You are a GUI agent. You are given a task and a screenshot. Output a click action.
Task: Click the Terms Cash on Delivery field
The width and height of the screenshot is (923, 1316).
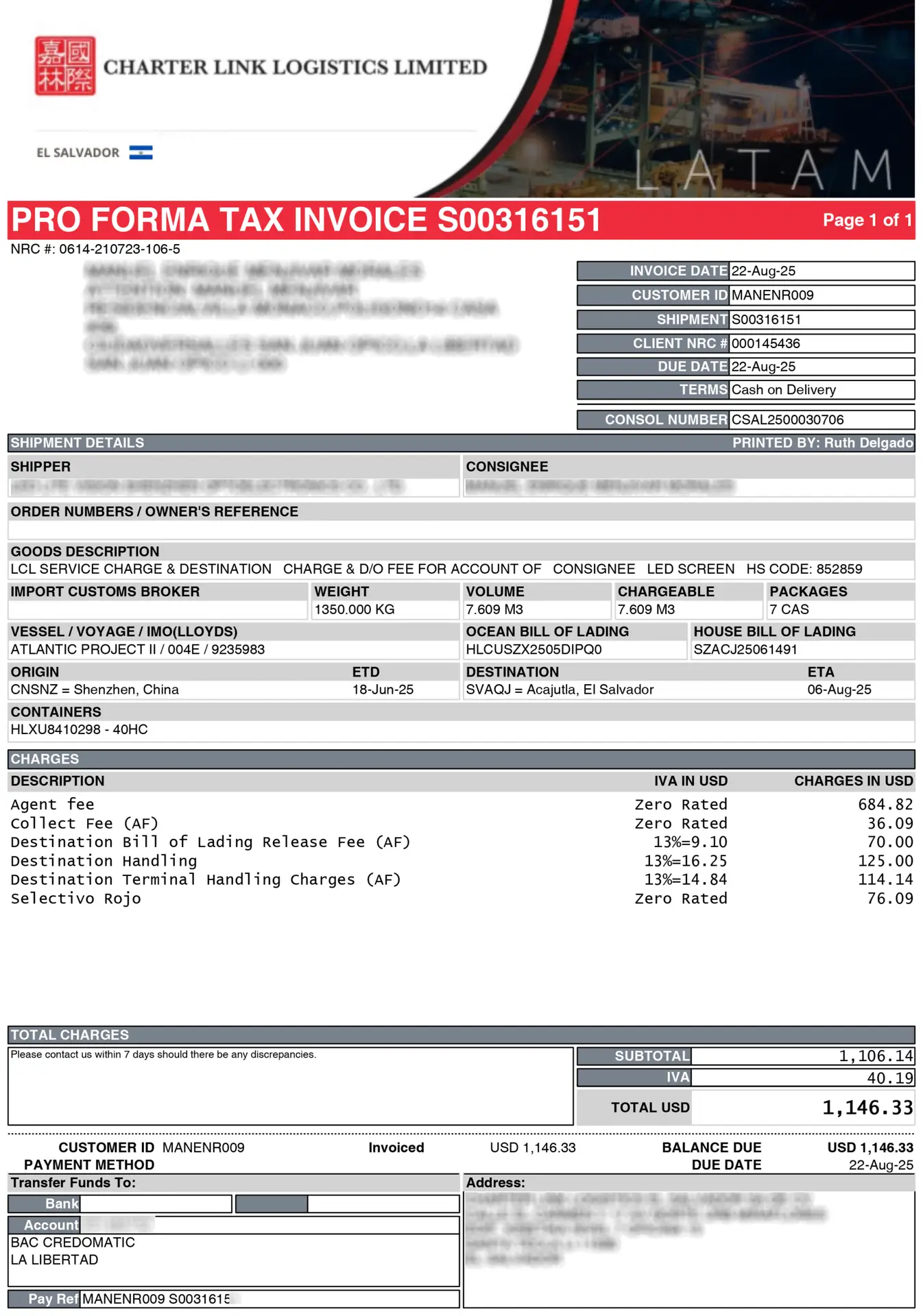(820, 390)
